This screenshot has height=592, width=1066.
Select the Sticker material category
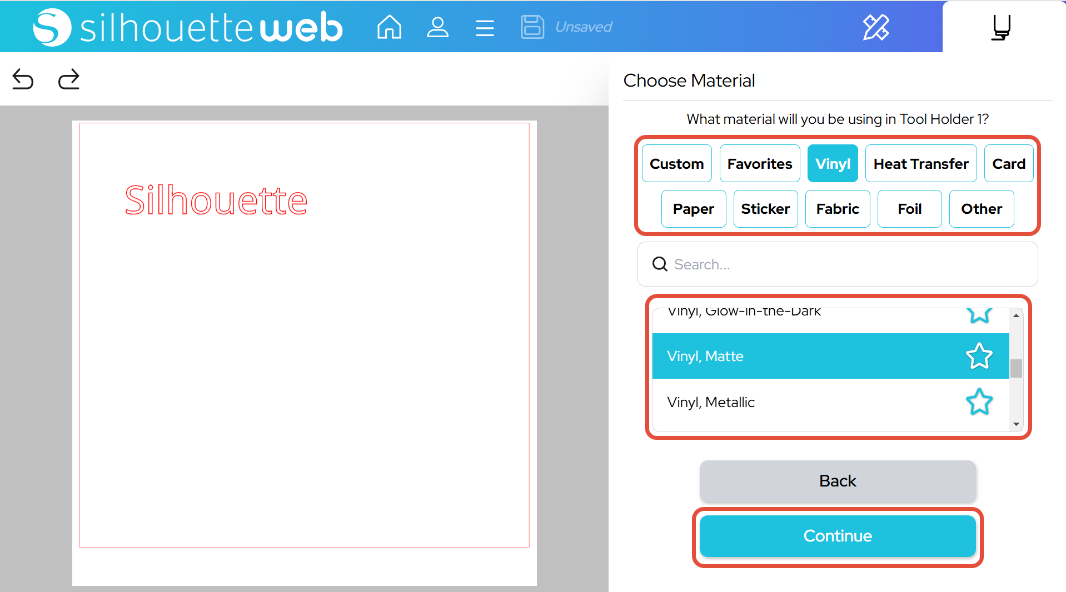pyautogui.click(x=766, y=209)
